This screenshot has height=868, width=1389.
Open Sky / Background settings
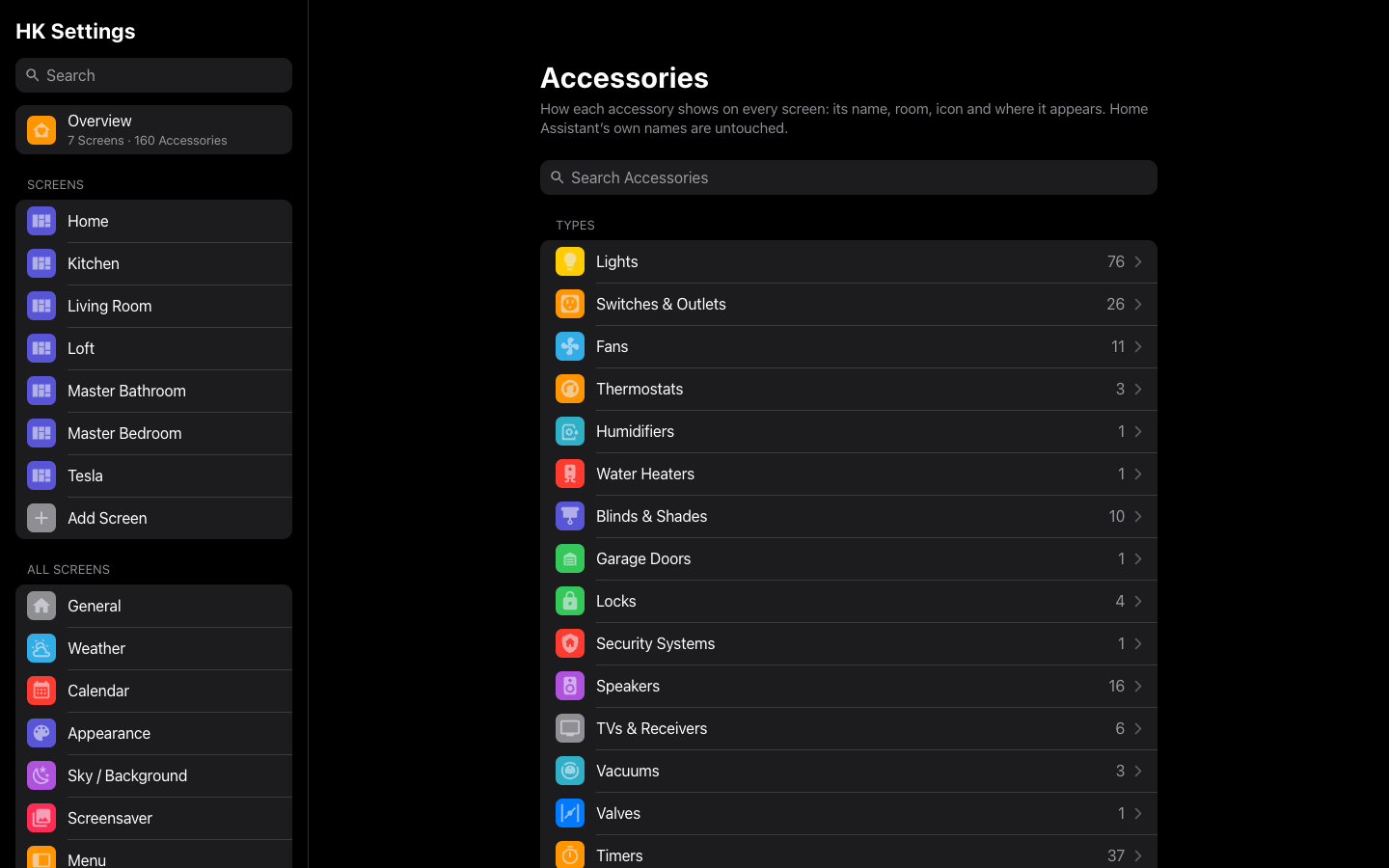click(153, 775)
